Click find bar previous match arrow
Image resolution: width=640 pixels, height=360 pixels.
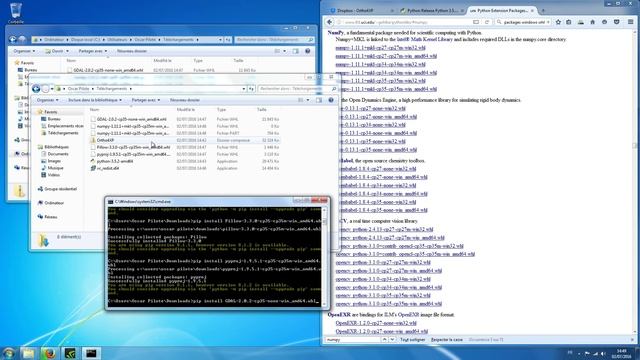click(x=384, y=340)
